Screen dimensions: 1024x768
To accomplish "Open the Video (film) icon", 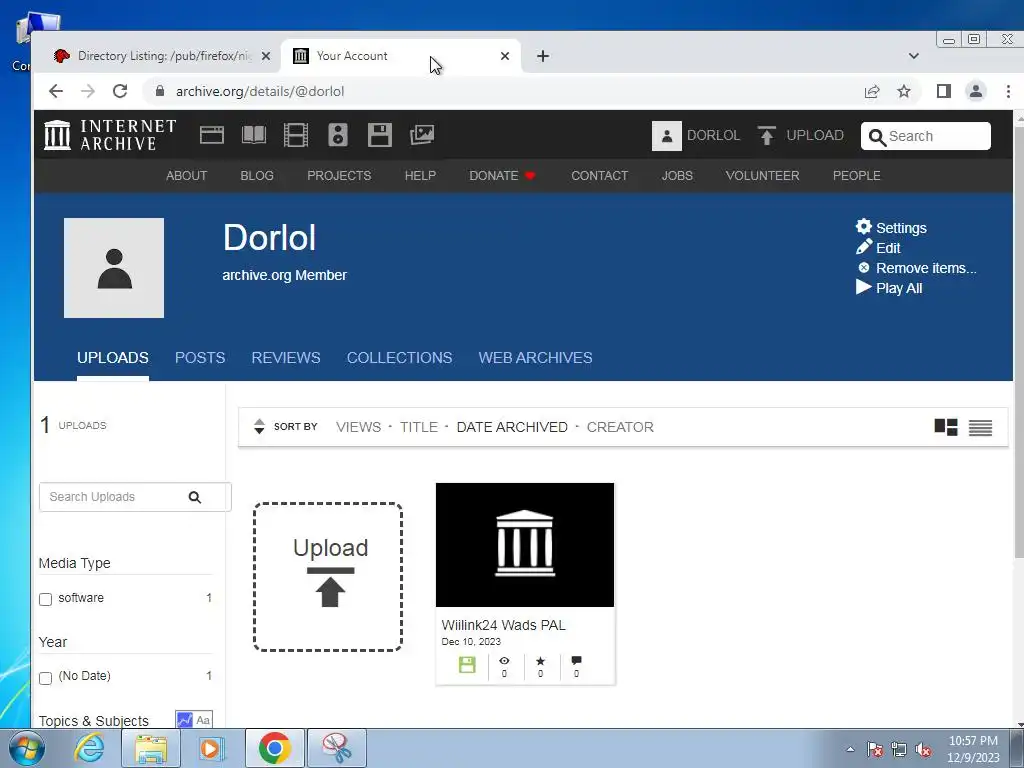I will (296, 135).
